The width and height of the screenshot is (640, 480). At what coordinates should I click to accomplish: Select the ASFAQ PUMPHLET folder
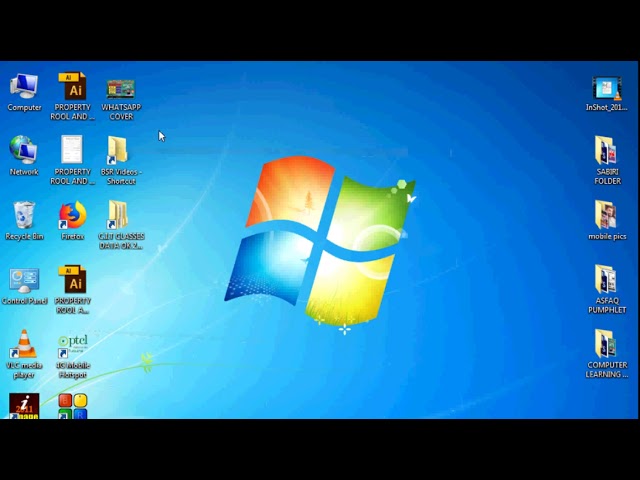[x=607, y=289]
